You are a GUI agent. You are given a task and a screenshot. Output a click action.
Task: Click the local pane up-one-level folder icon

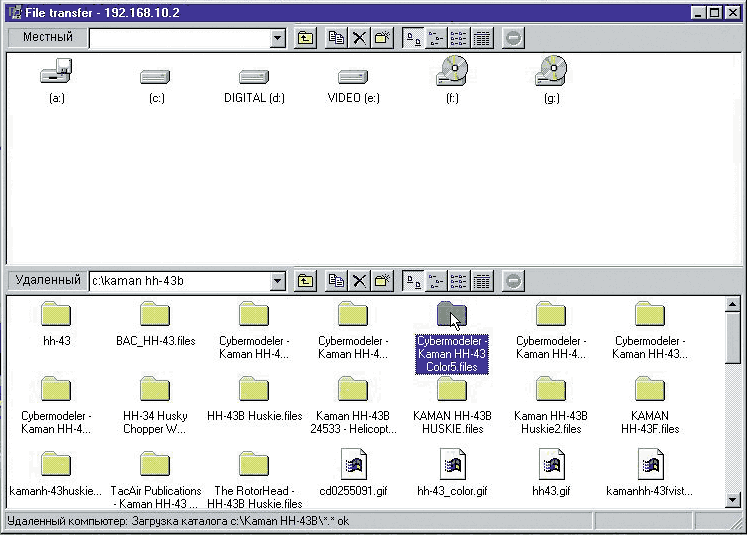(306, 38)
